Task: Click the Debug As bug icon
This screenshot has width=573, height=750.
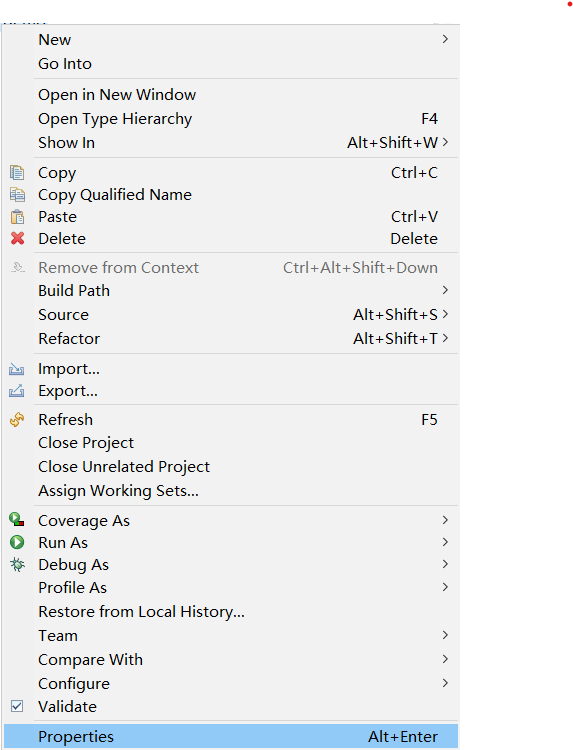Action: pos(17,564)
